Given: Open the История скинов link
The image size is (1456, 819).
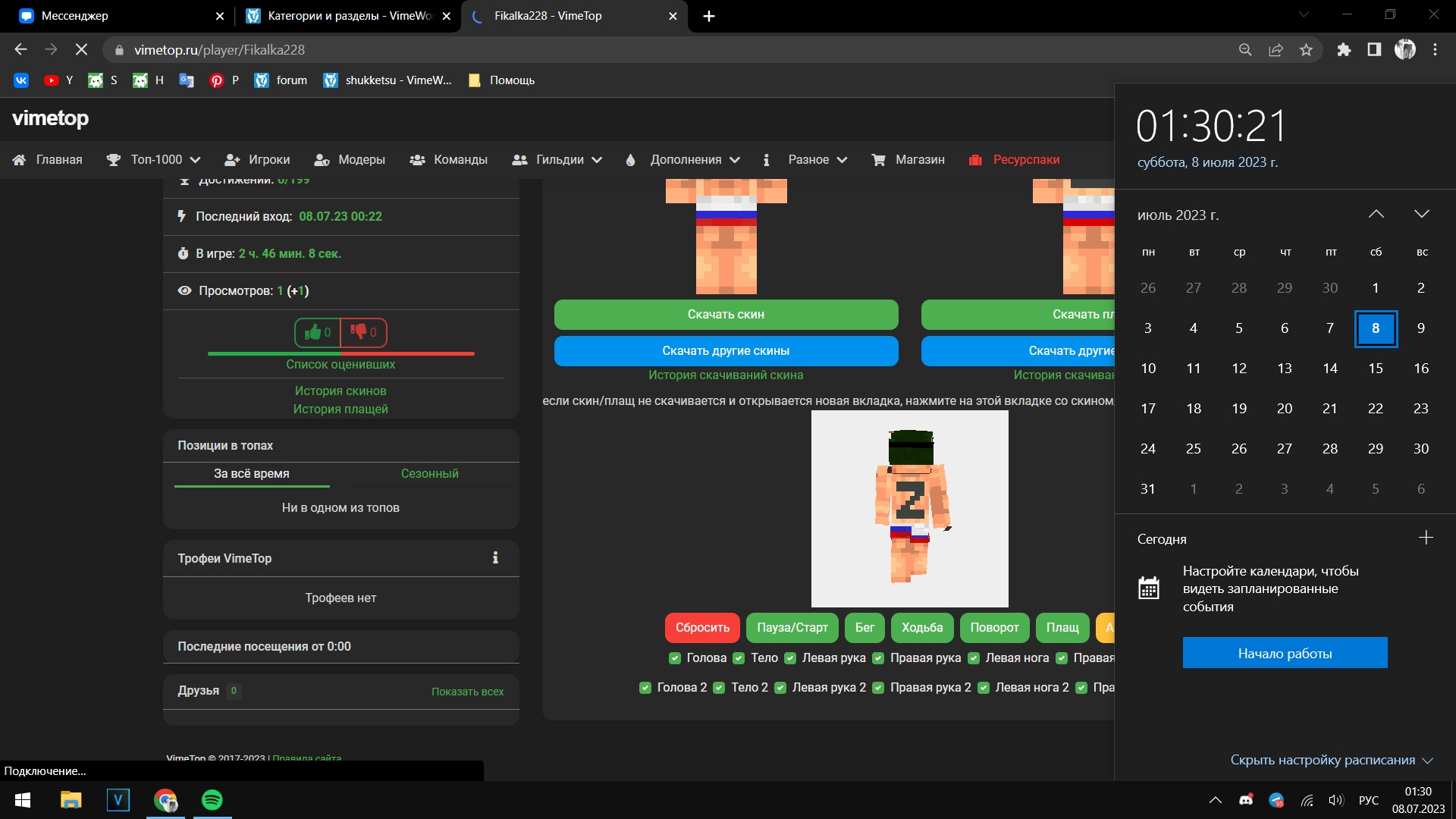Looking at the screenshot, I should coord(340,391).
